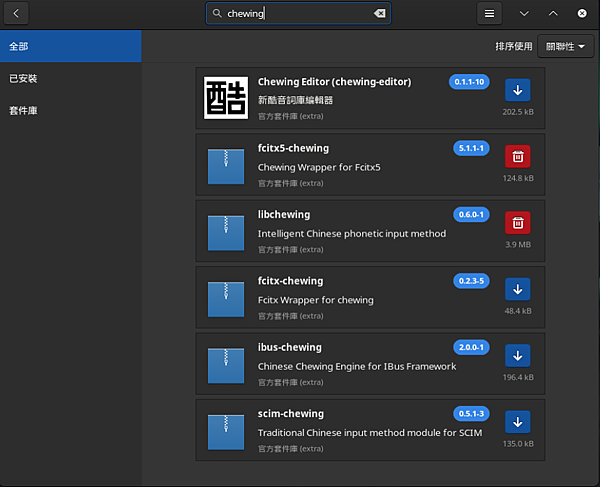Click the 202.5 kB size label
Screen dimensions: 600x487
coord(518,112)
